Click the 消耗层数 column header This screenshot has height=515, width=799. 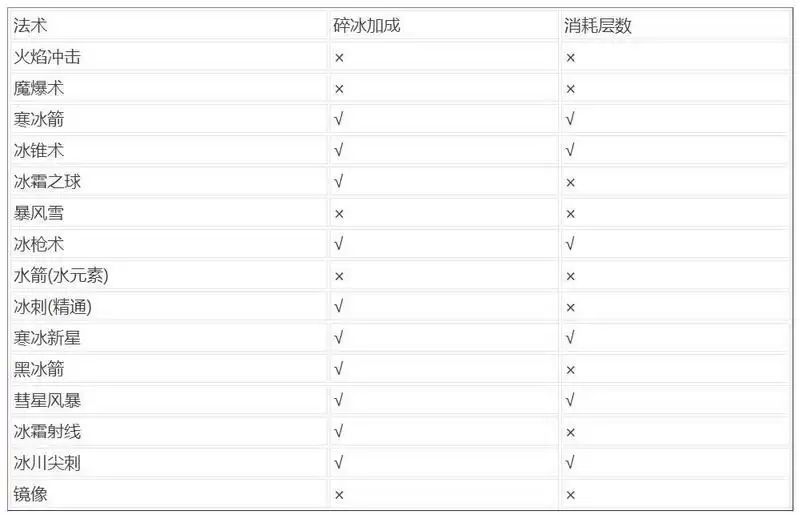point(598,26)
